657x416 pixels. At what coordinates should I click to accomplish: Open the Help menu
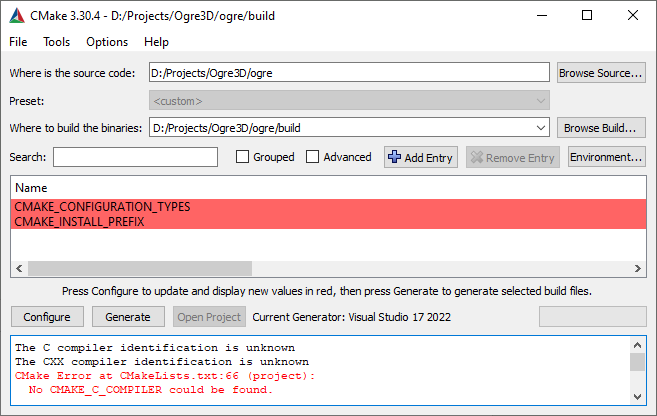(x=156, y=42)
